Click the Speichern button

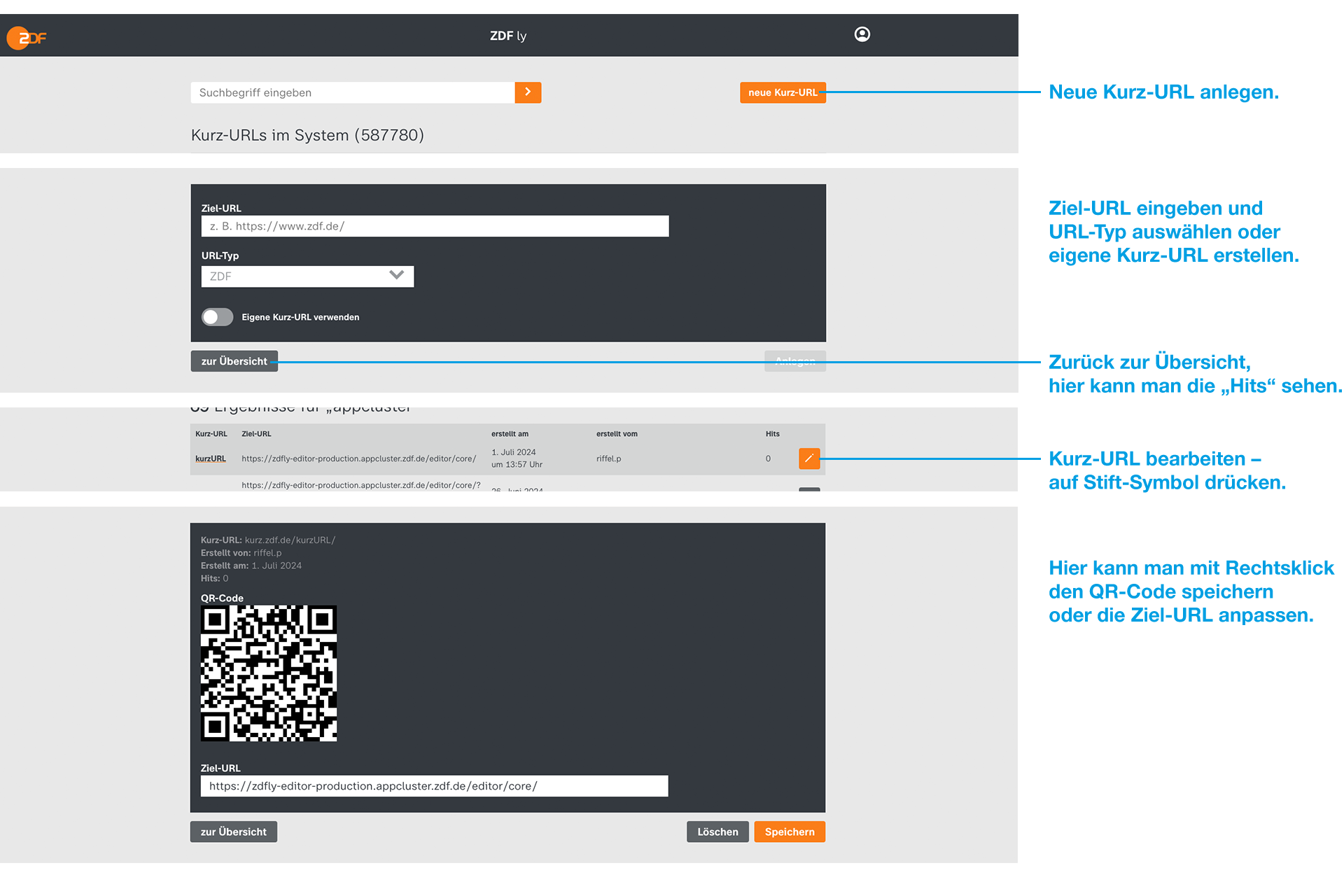click(x=789, y=832)
